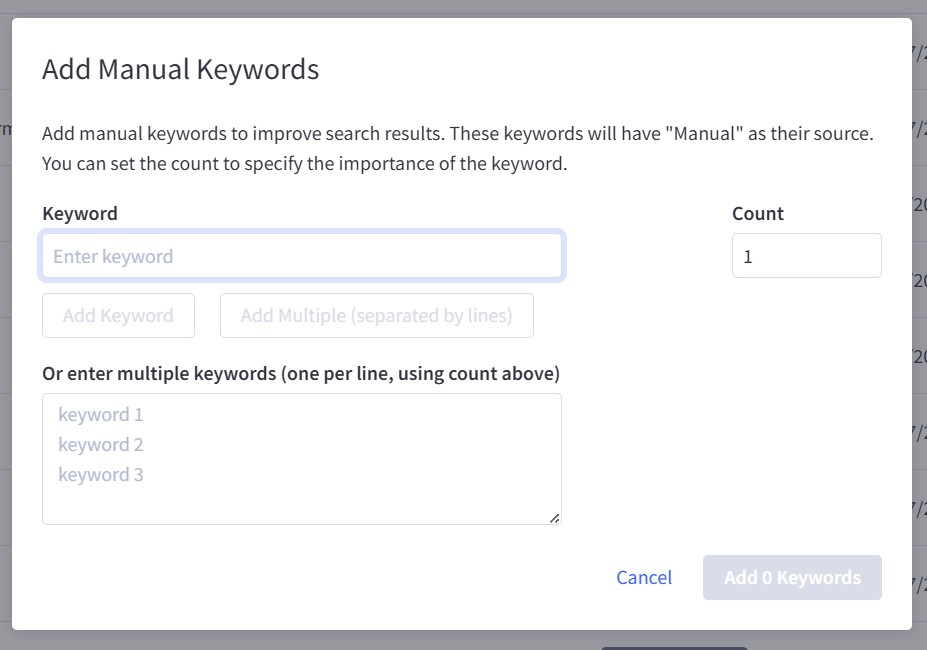Viewport: 927px width, 650px height.
Task: Click the Add Manual Keywords heading
Action: [180, 69]
